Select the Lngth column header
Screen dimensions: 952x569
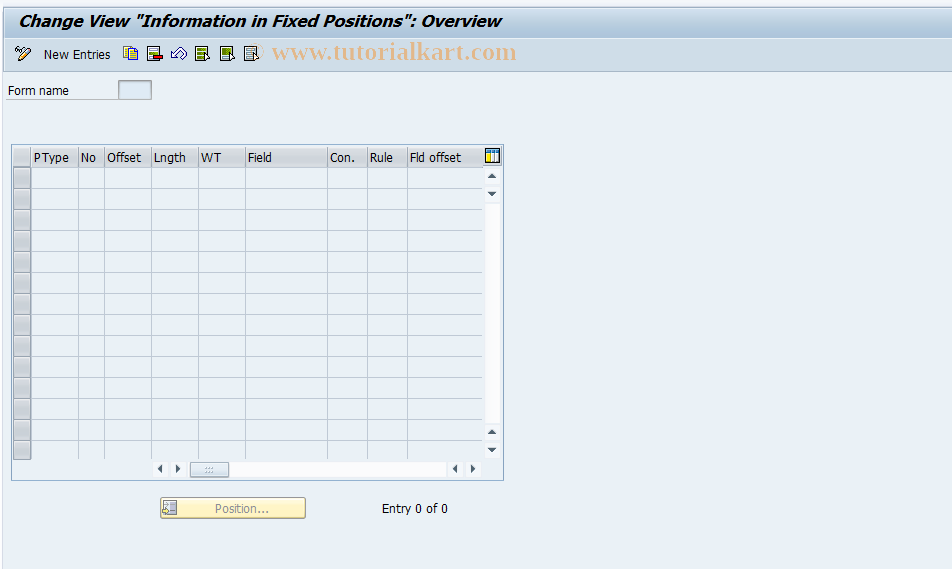pyautogui.click(x=175, y=157)
